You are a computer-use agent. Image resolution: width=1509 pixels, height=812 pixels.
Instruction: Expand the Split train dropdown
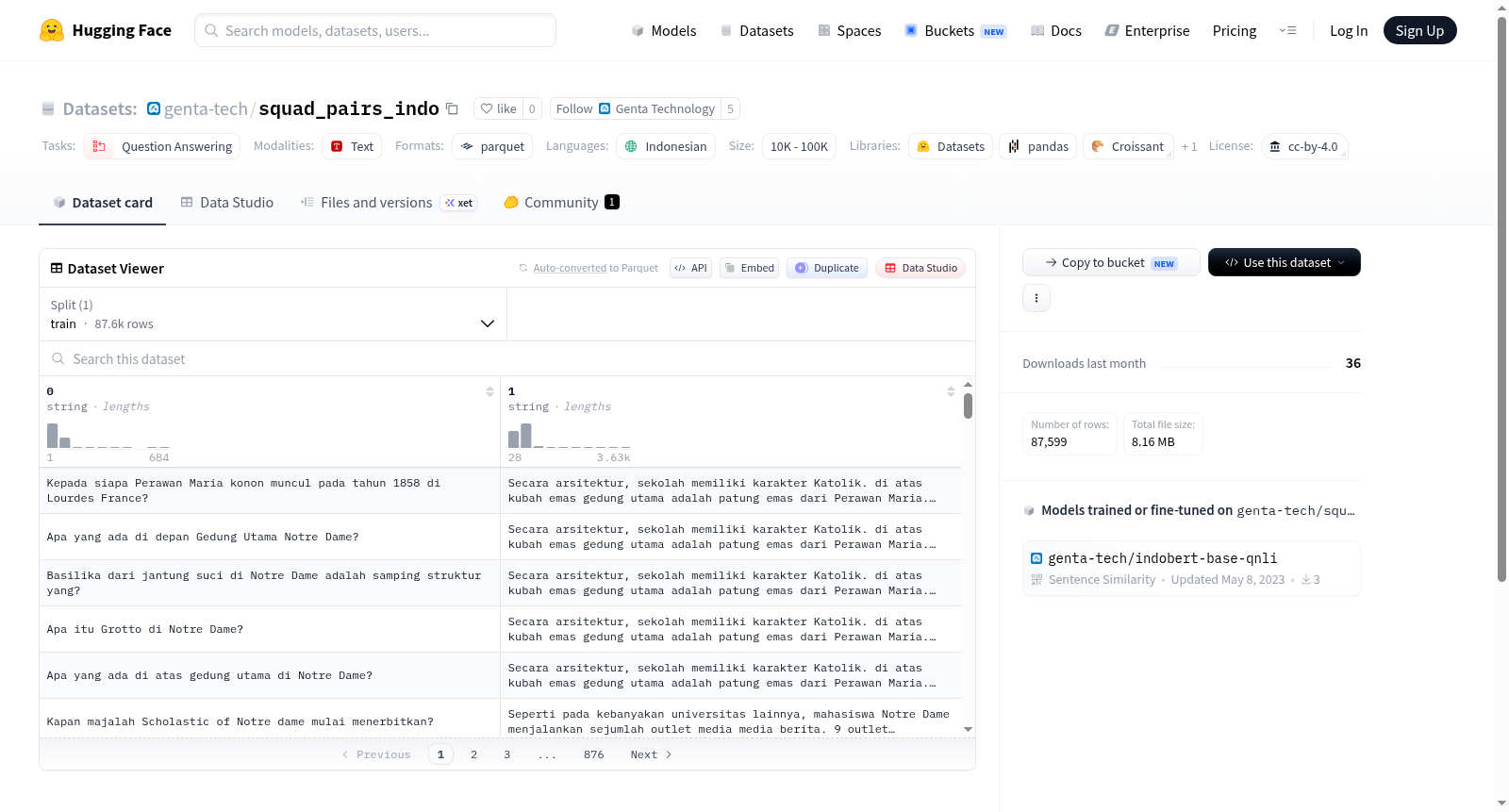(x=273, y=314)
